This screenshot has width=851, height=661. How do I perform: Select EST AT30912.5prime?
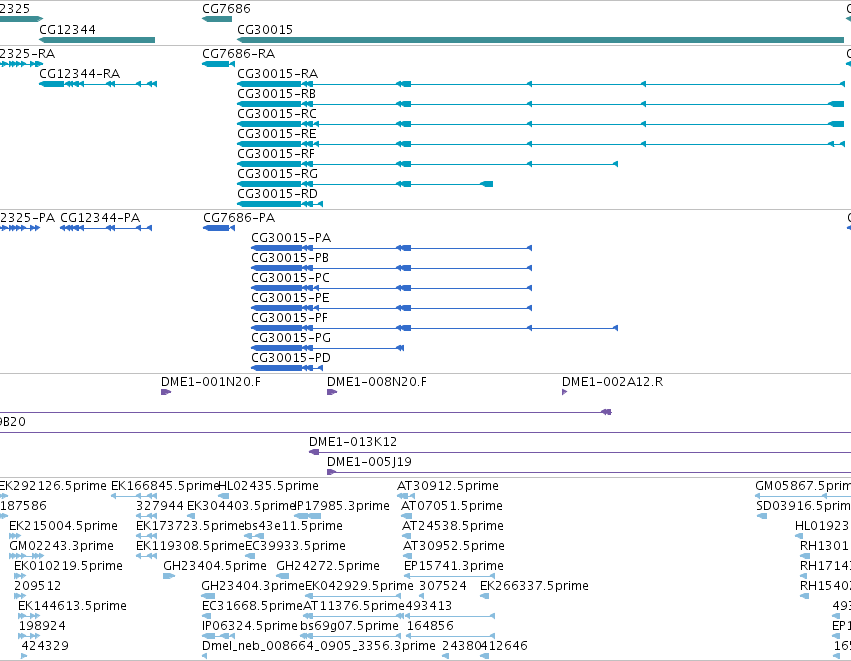(x=448, y=486)
